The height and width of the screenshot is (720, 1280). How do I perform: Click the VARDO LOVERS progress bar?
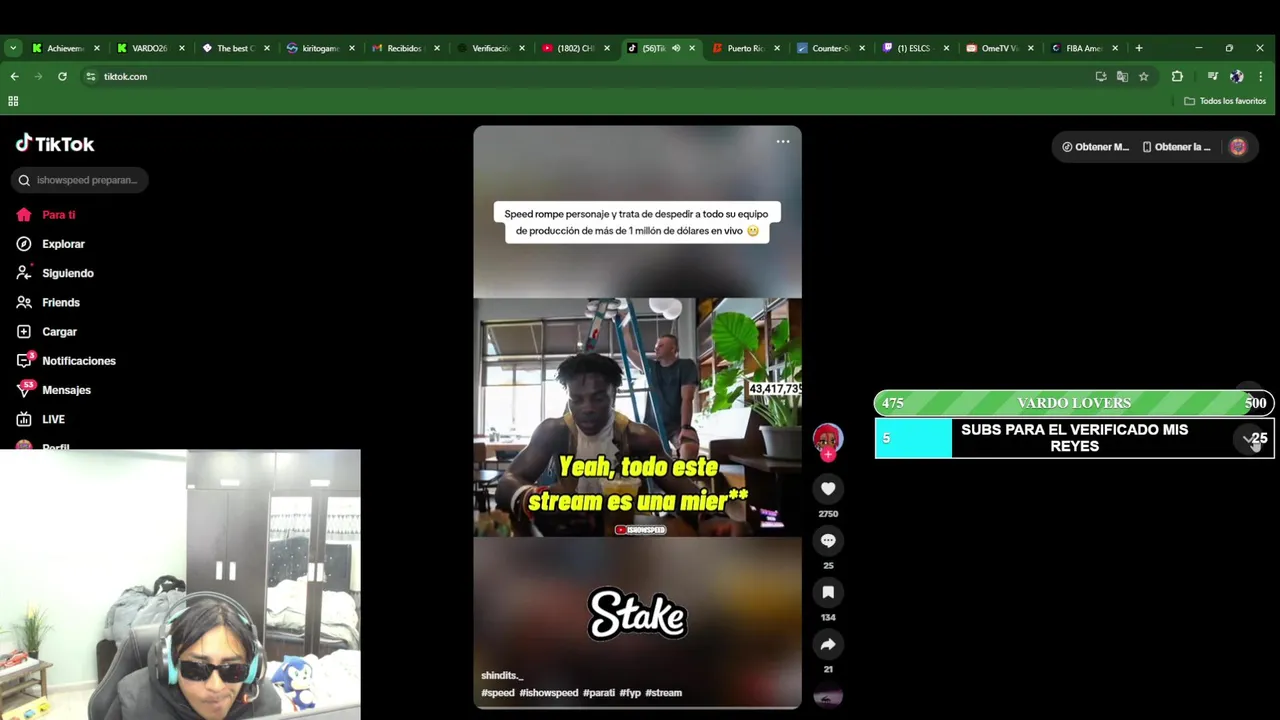click(1074, 403)
